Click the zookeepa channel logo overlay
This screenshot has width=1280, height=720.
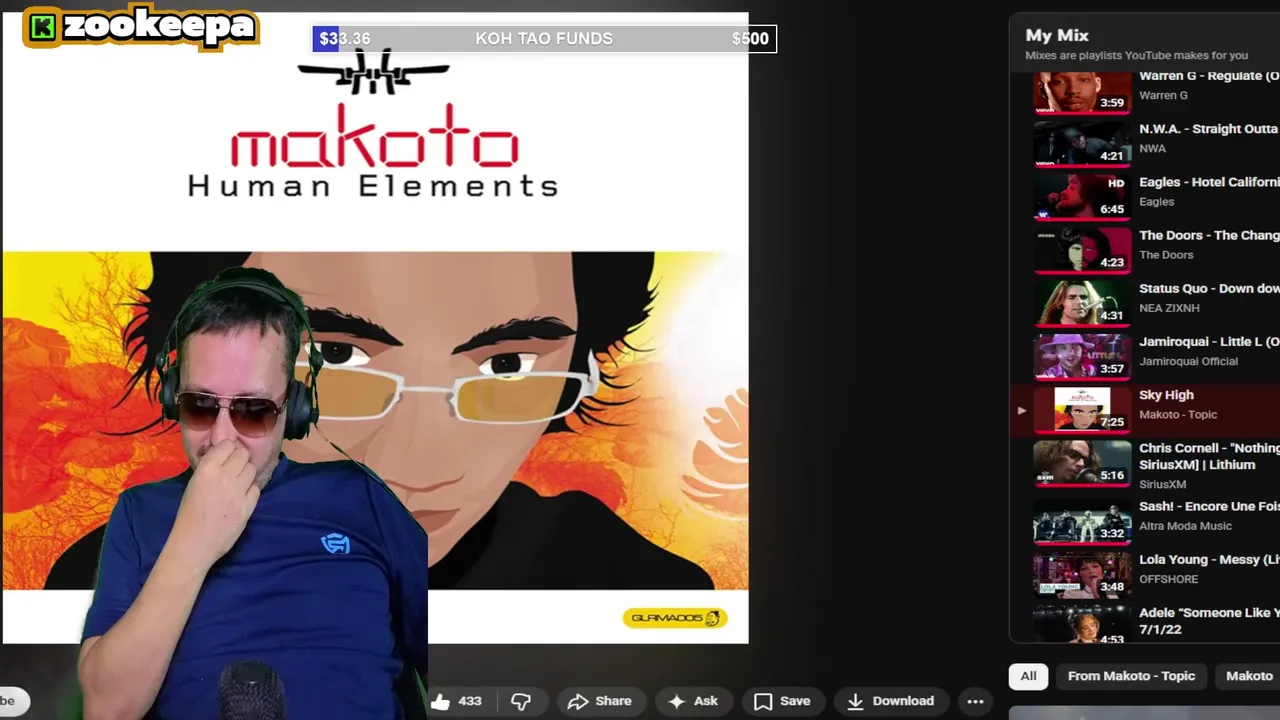coord(141,27)
